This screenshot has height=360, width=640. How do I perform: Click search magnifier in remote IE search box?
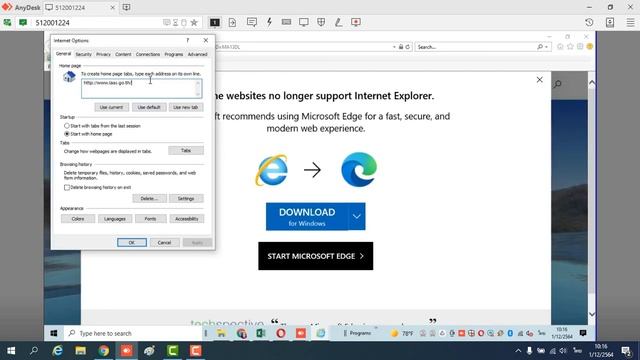pyautogui.click(x=540, y=47)
